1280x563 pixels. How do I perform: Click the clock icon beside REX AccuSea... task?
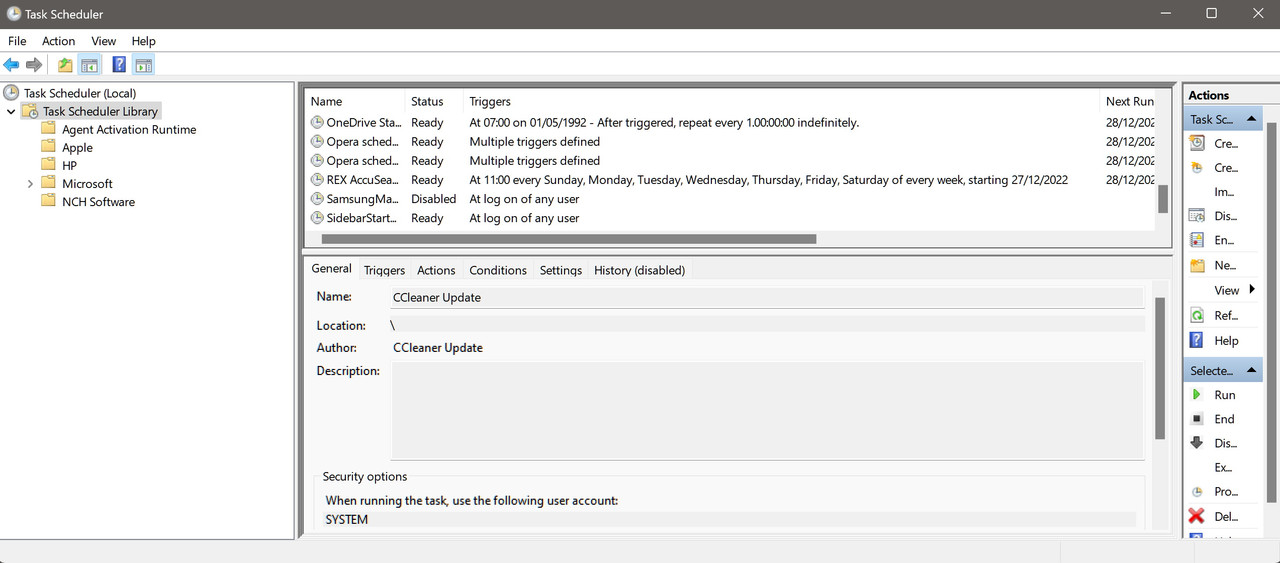click(317, 180)
